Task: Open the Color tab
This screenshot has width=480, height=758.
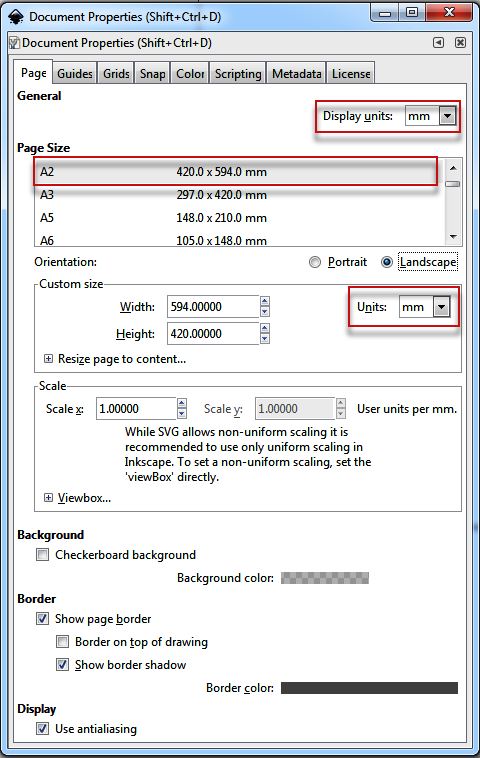Action: (x=190, y=74)
